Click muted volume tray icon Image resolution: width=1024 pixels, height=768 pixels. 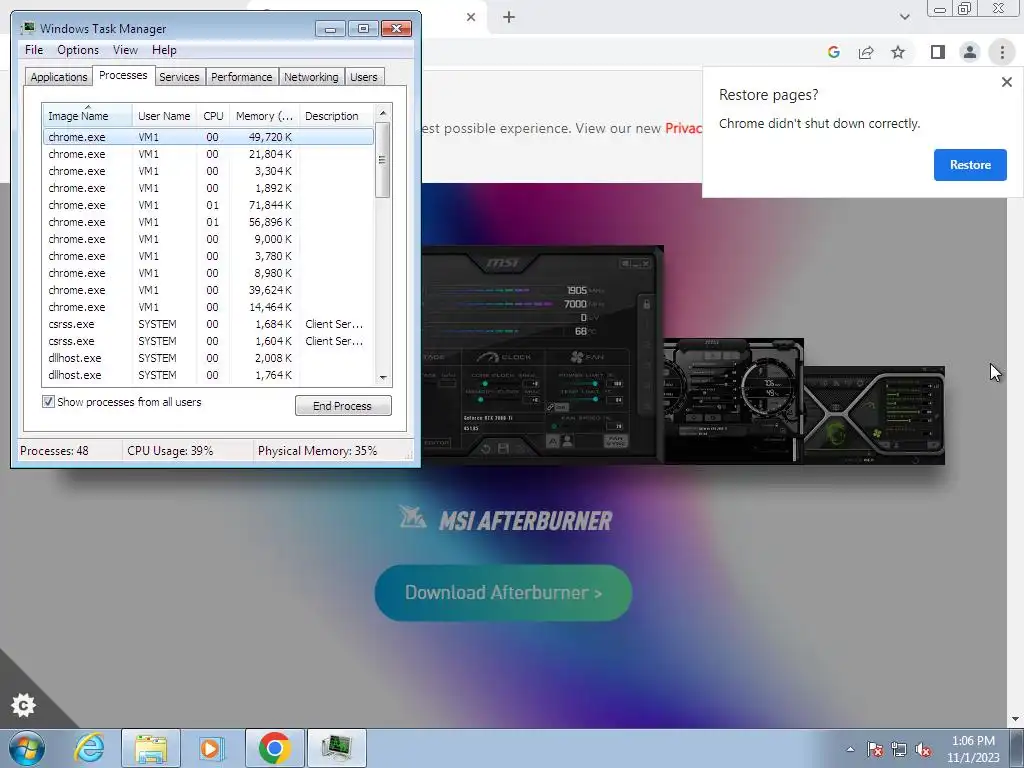(923, 749)
